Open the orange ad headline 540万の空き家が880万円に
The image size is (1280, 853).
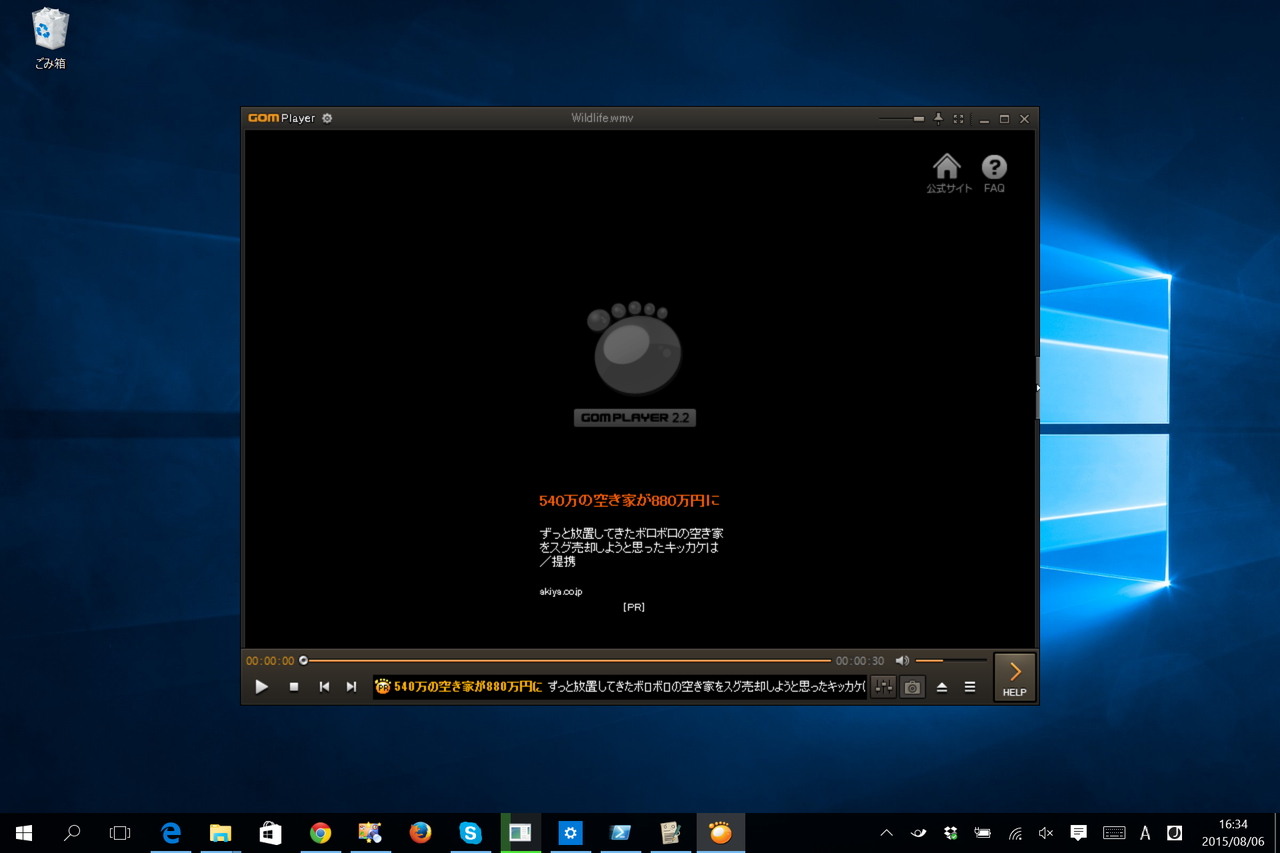click(x=629, y=500)
